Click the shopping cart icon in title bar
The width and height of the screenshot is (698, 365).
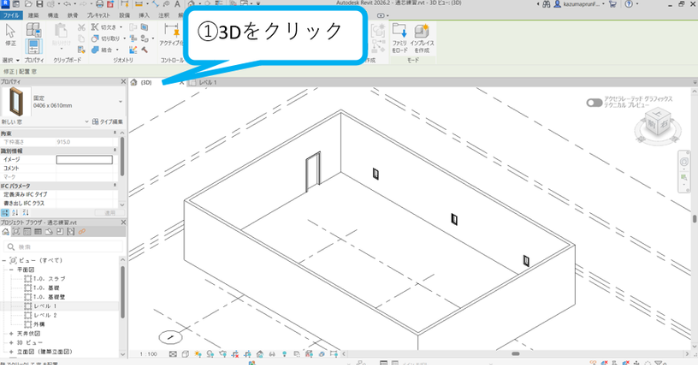coord(613,4)
